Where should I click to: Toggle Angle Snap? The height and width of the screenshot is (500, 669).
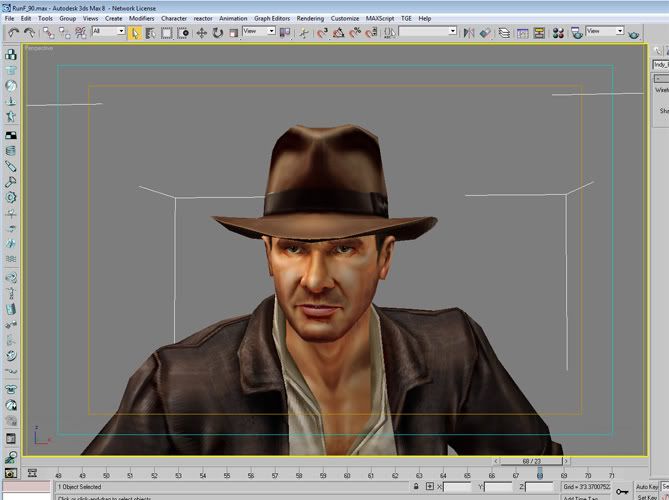[x=339, y=33]
